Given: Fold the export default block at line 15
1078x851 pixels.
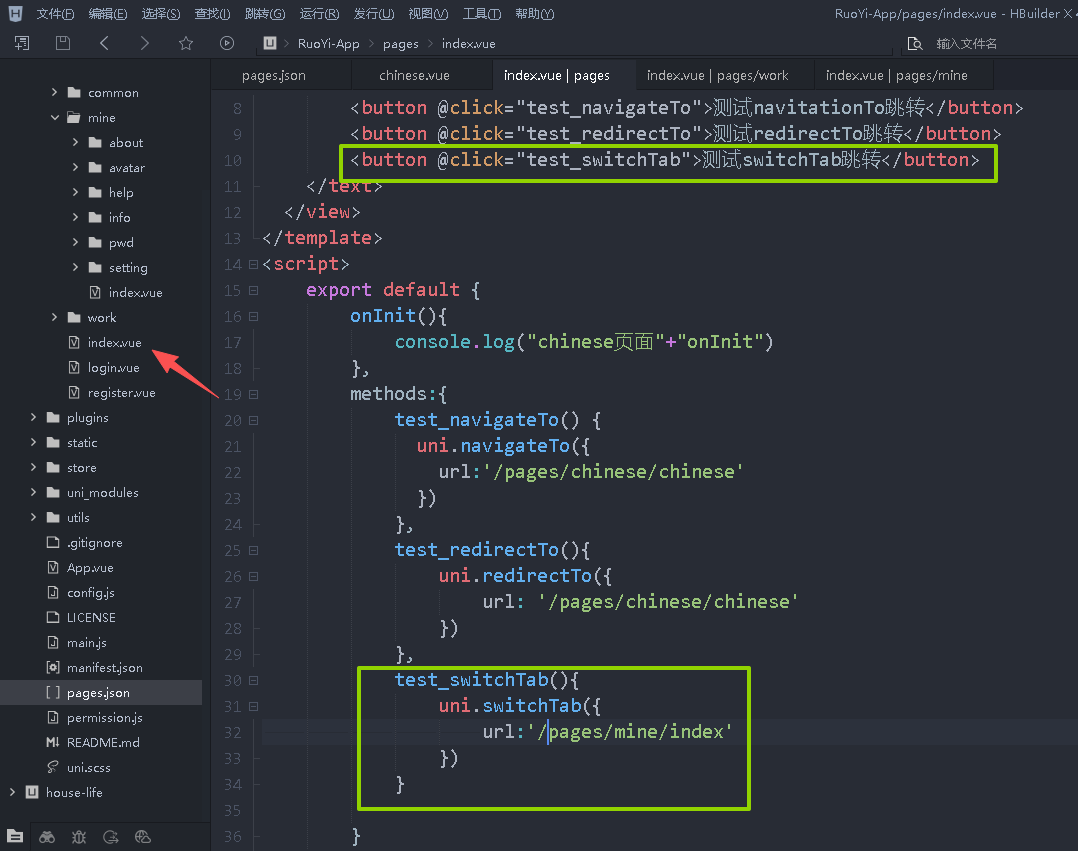Looking at the screenshot, I should click(253, 290).
